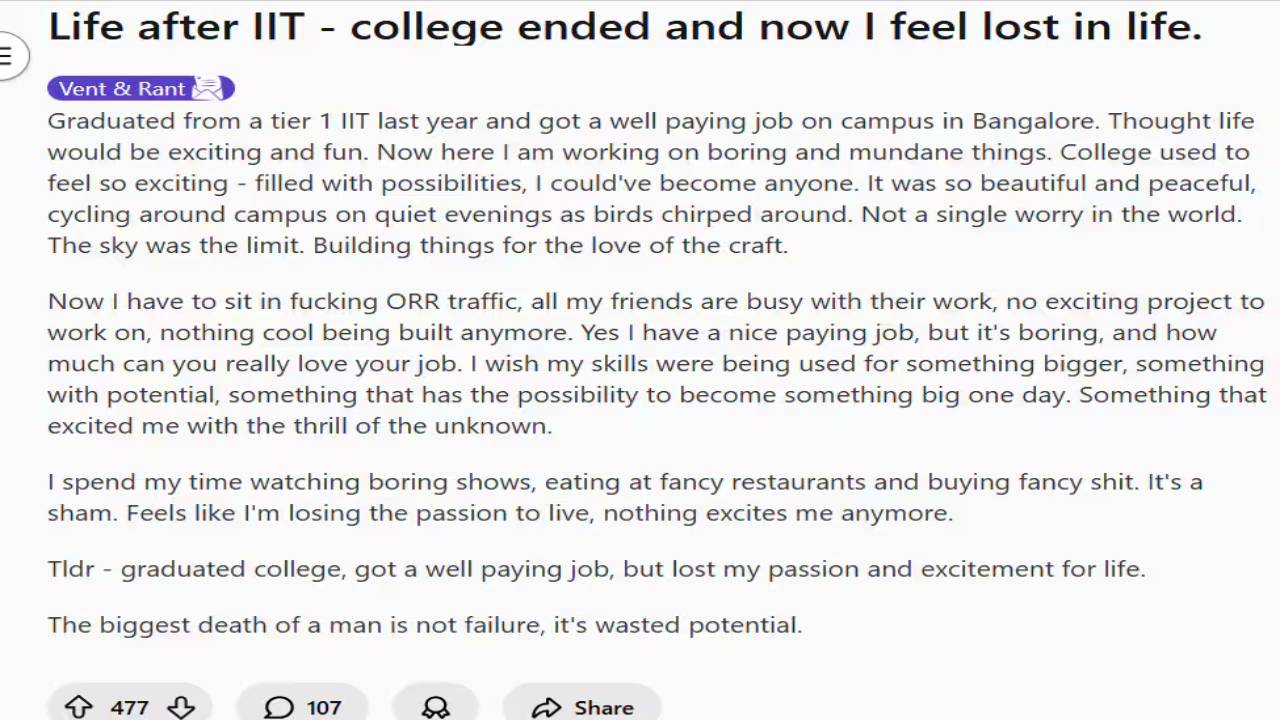
Task: Click the speech bubble comments icon
Action: (x=279, y=707)
